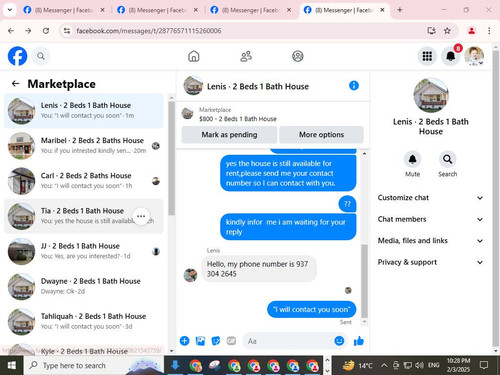Search within the Lenis conversation
The height and width of the screenshot is (375, 500).
(447, 159)
